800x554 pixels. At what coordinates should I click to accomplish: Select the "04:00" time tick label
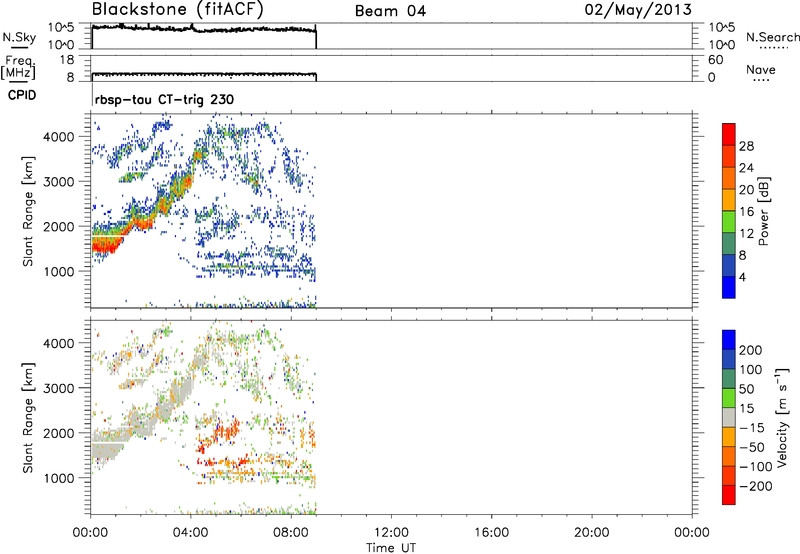point(190,533)
